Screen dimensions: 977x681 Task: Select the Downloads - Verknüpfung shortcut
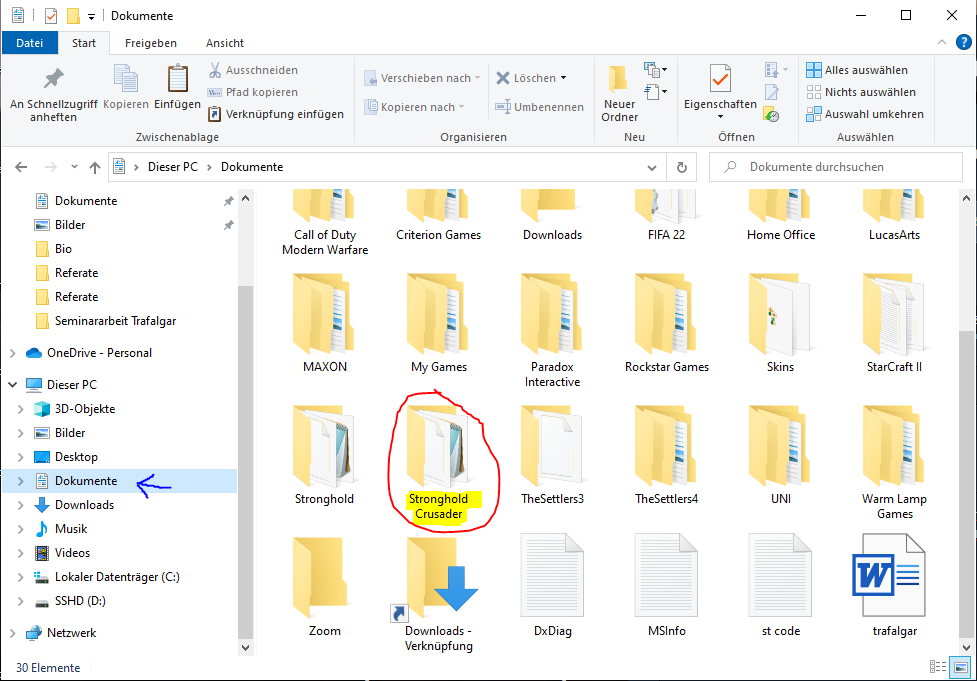439,594
